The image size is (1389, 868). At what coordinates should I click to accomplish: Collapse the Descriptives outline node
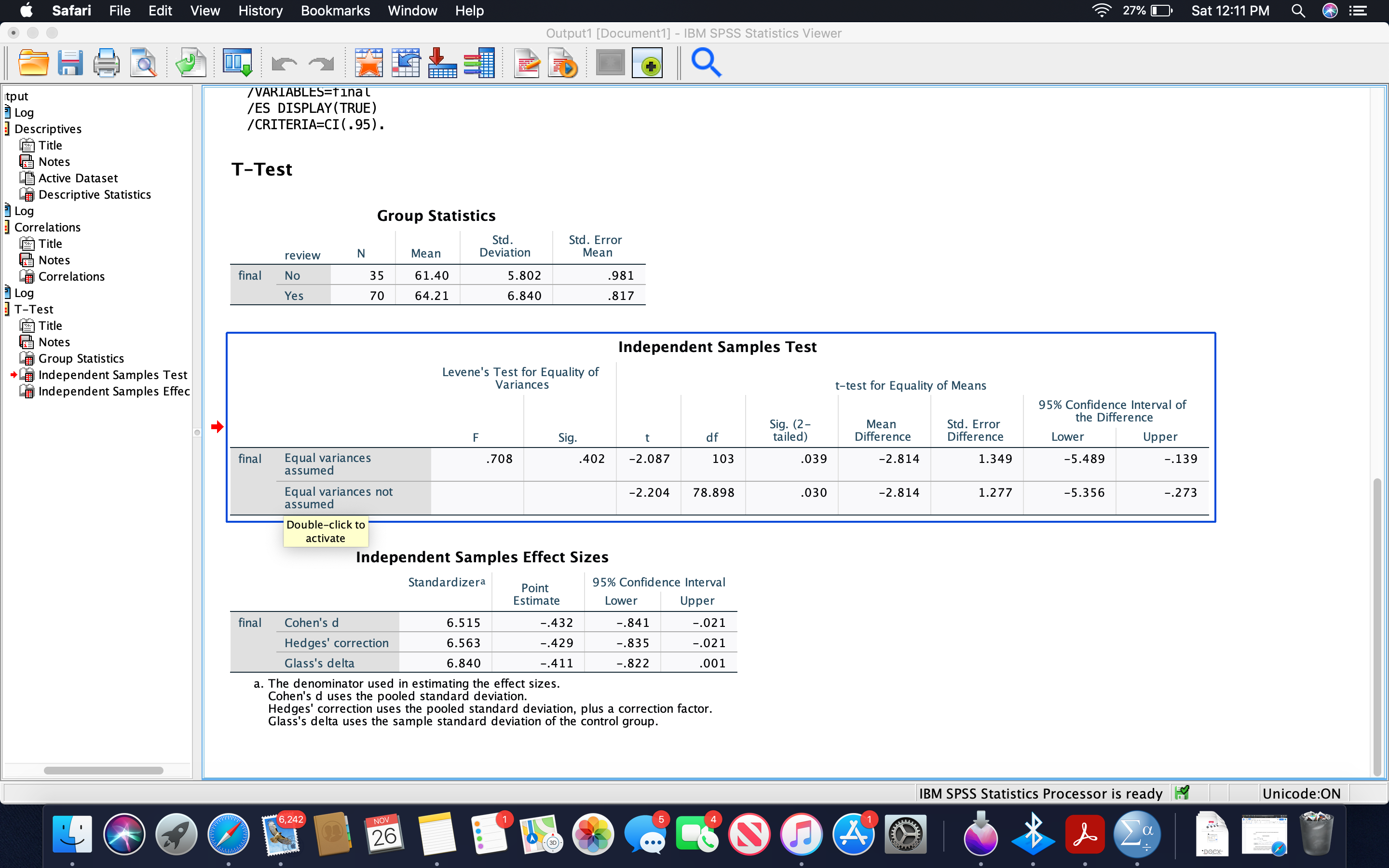(x=7, y=129)
